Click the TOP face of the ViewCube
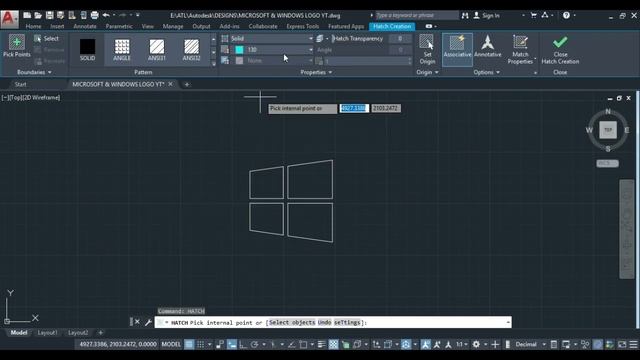 tap(608, 130)
